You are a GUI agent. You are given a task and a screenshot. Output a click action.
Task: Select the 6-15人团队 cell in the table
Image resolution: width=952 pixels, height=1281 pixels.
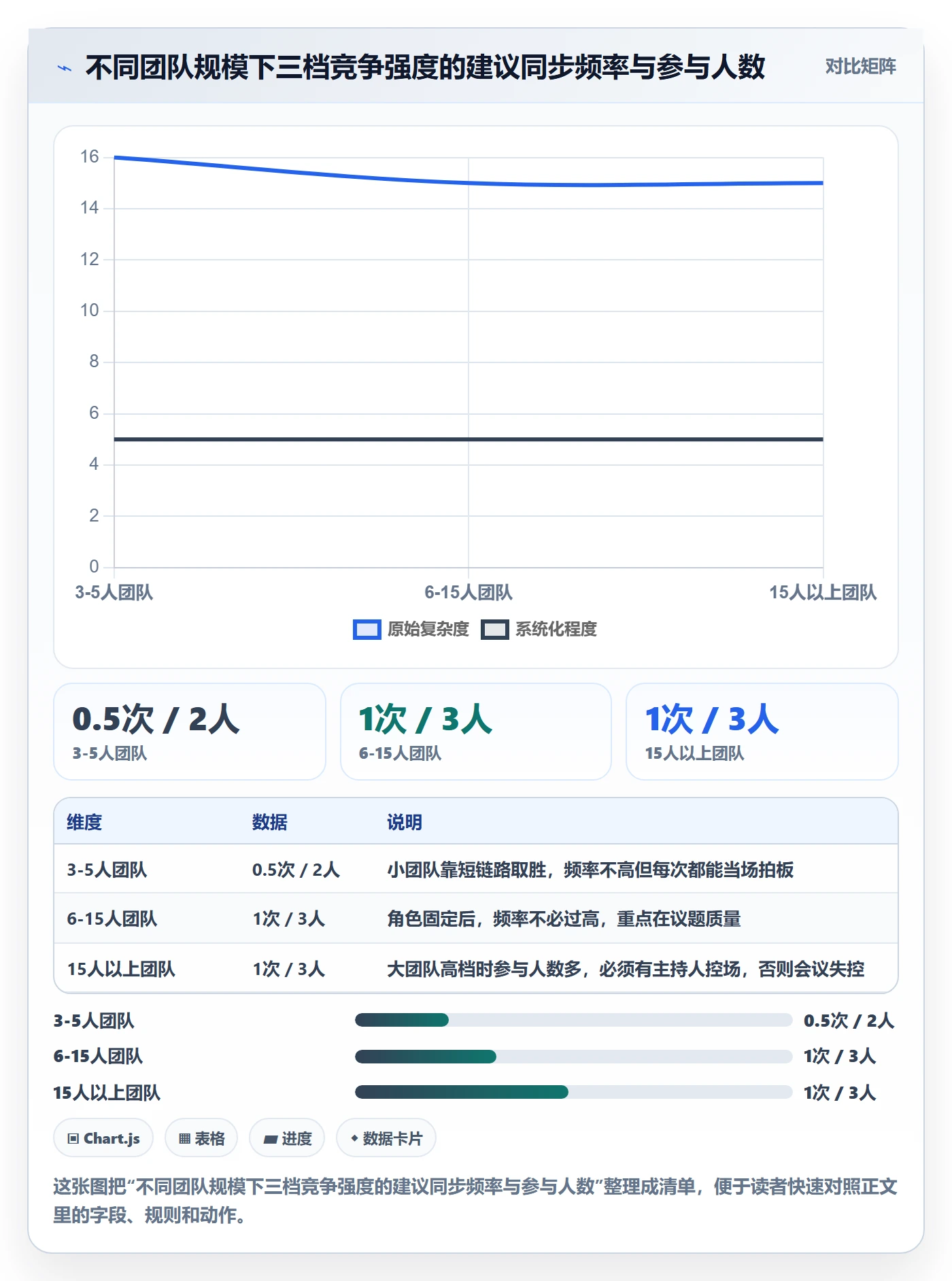(112, 919)
